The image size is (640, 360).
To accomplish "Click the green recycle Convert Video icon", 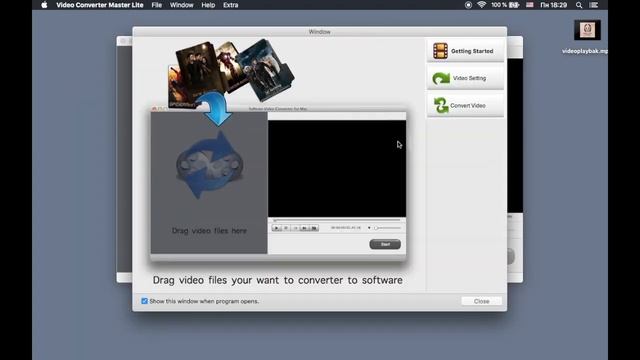I will tap(440, 105).
